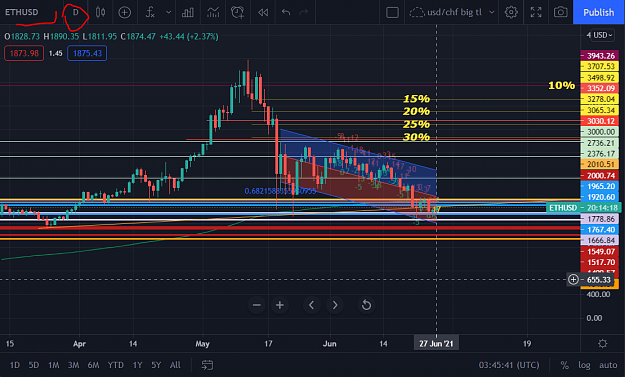Screen dimensions: 625x377
Task: Click the ETHUSD countdown price label
Action: pyautogui.click(x=583, y=208)
